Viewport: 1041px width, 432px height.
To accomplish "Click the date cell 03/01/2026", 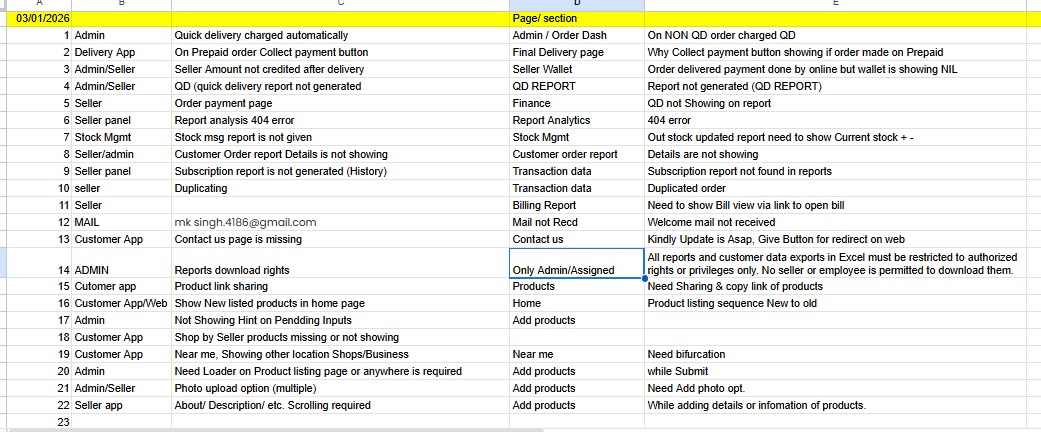I will click(x=36, y=19).
